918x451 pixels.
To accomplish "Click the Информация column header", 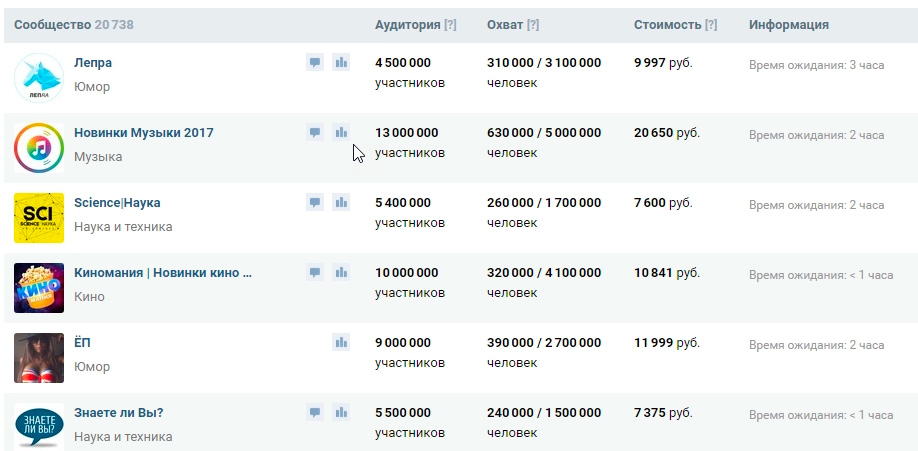I will pyautogui.click(x=789, y=25).
